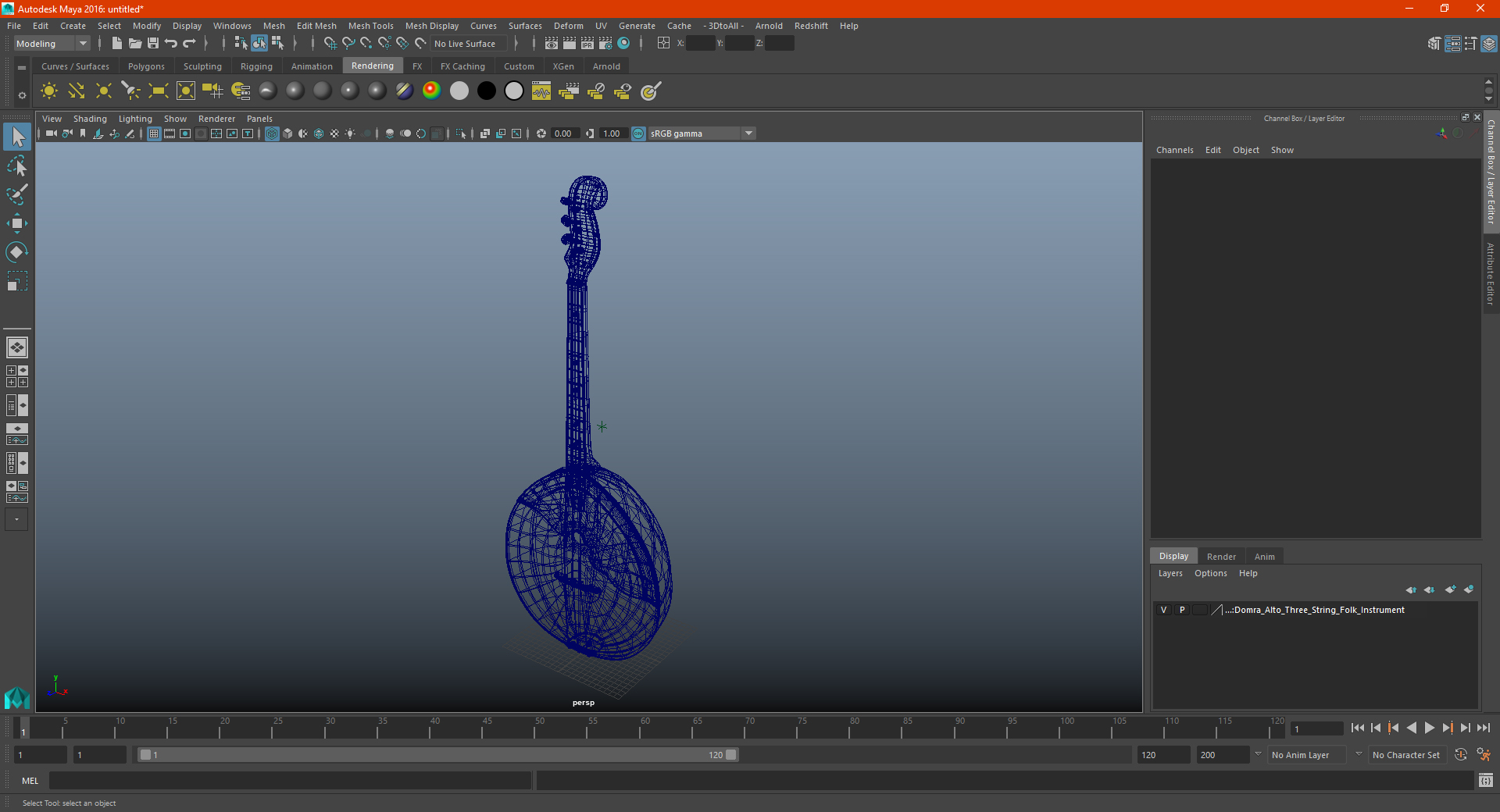Open the Modeling menu set dropdown
Image resolution: width=1500 pixels, height=812 pixels.
[x=52, y=44]
